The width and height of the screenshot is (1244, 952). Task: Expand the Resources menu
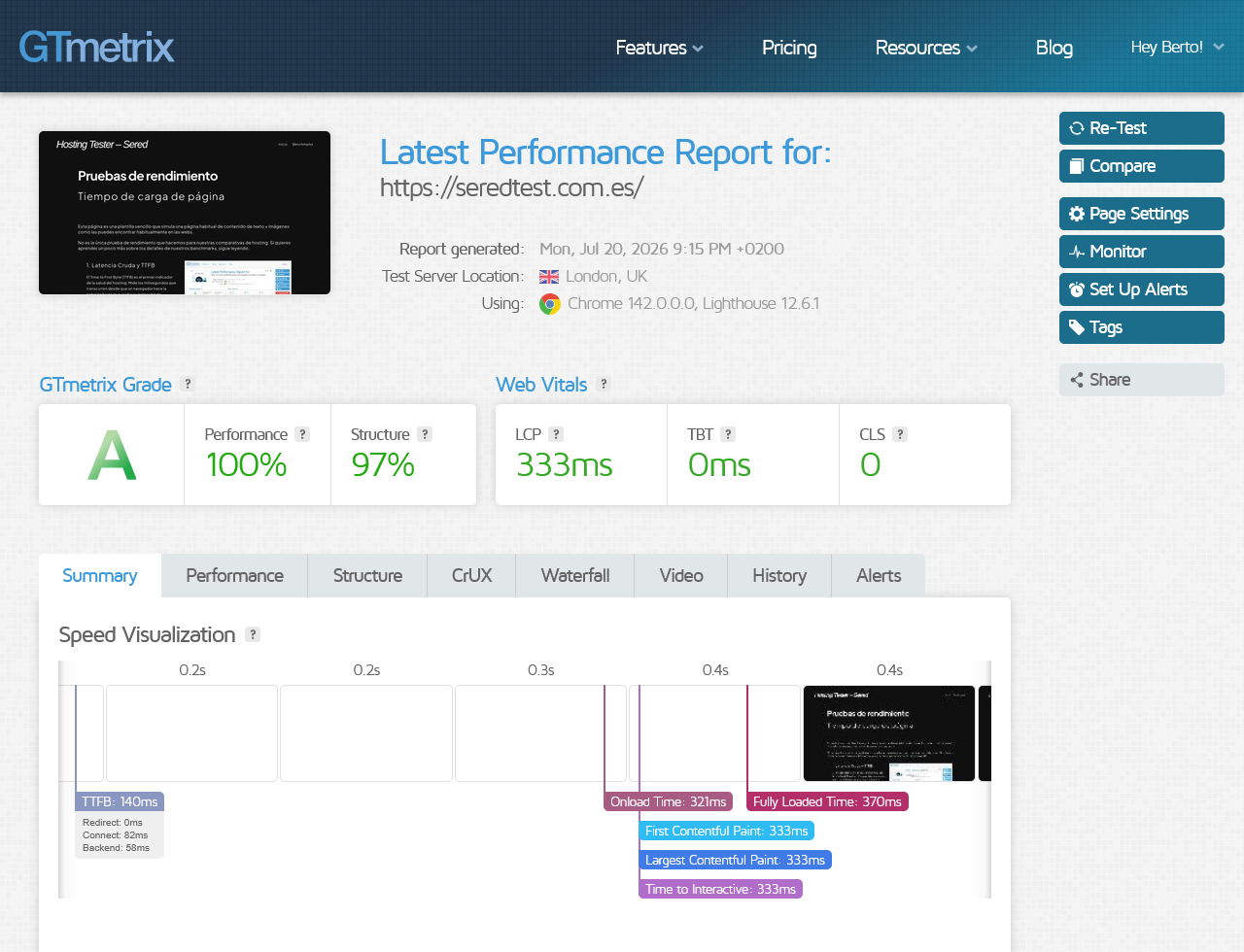coord(926,48)
